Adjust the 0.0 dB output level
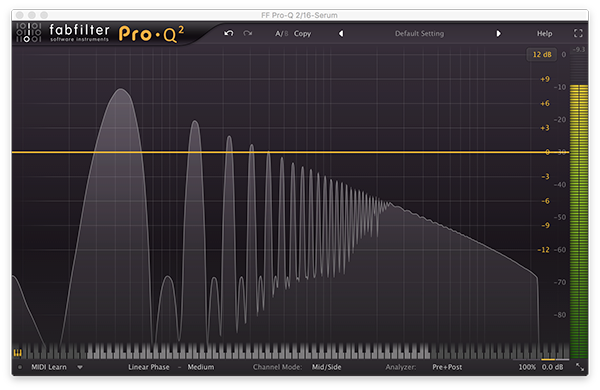This screenshot has width=600, height=390. [552, 367]
